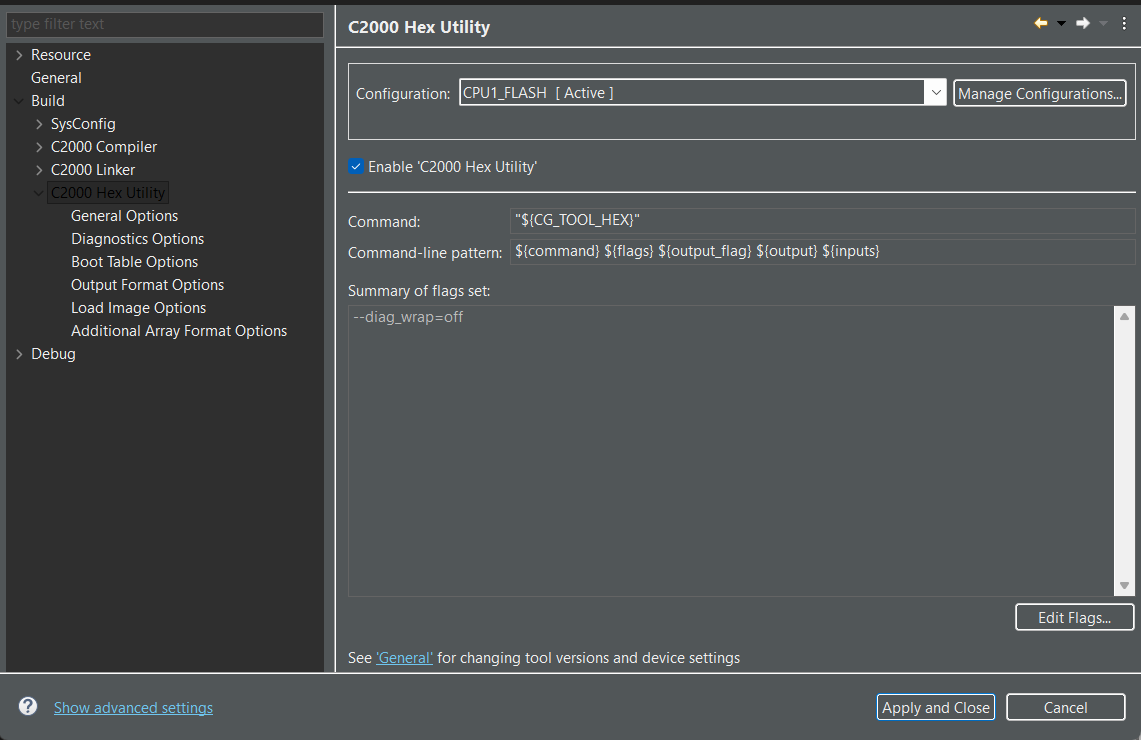
Task: Click Manage Configurations button
Action: pos(1040,93)
